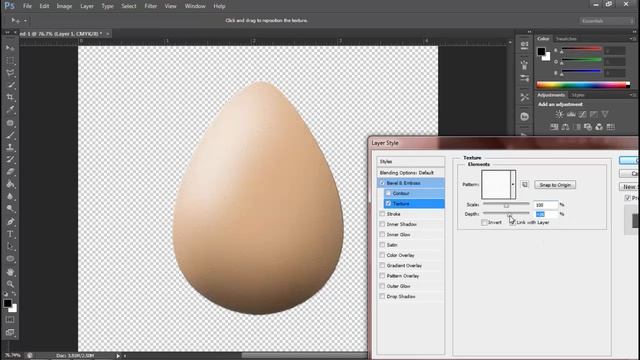The image size is (640, 360).
Task: Add a Brightness/Contrast adjustment
Action: pyautogui.click(x=559, y=115)
